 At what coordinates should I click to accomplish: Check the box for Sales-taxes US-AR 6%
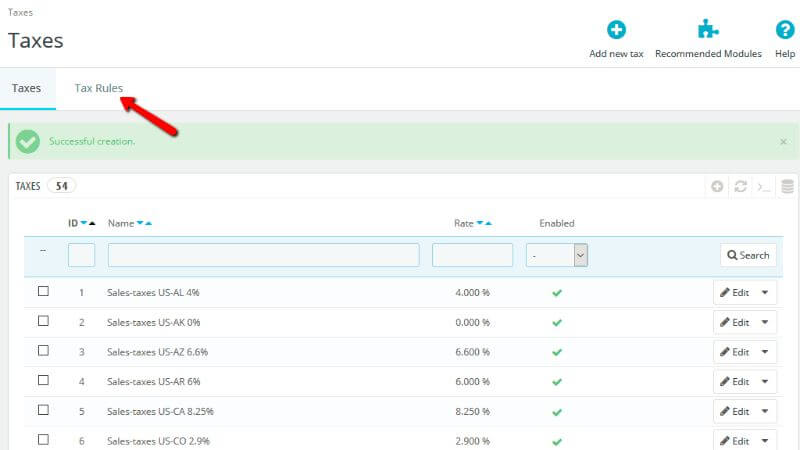pos(43,380)
